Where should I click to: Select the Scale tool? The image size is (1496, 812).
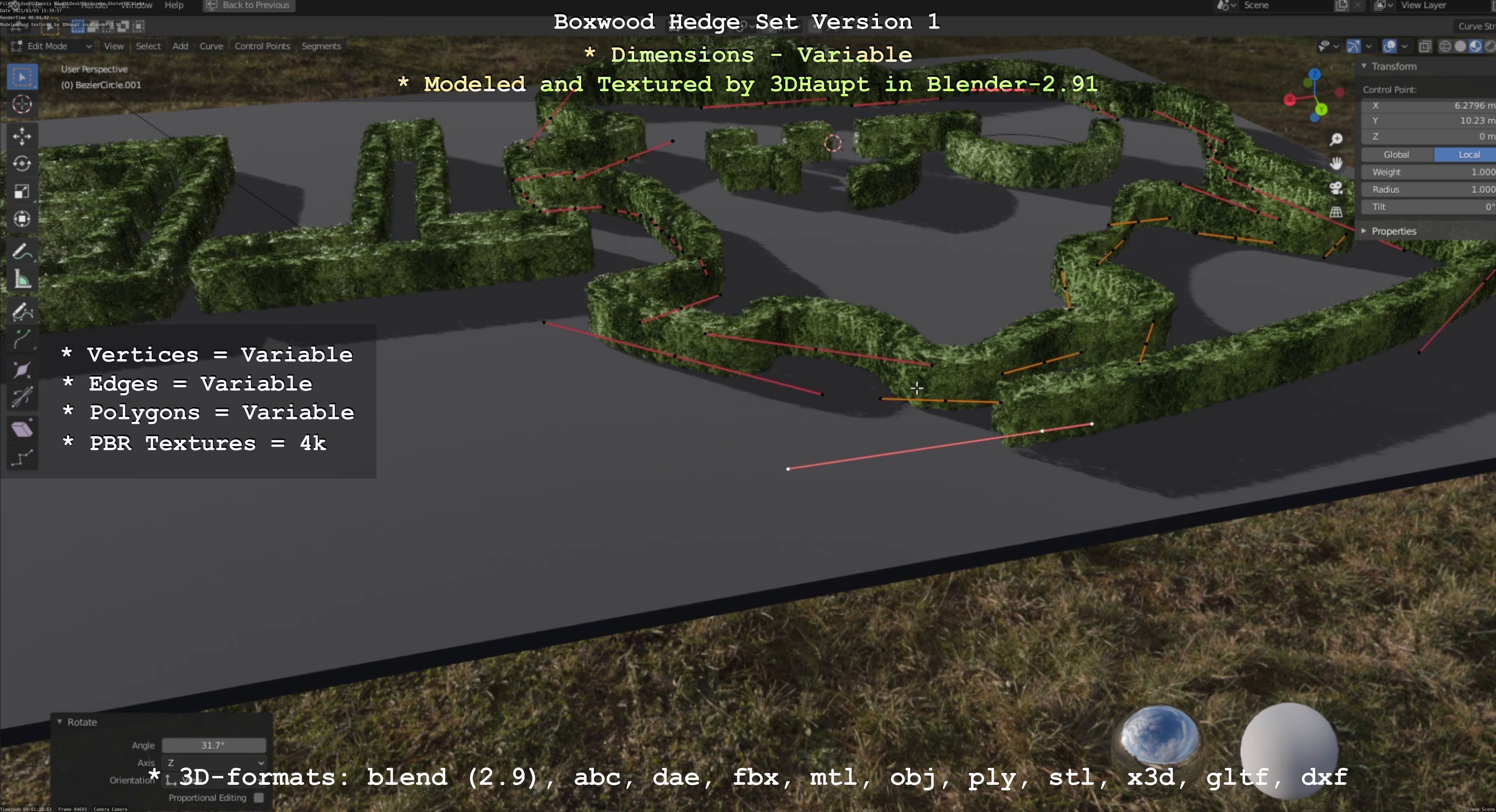pyautogui.click(x=22, y=192)
